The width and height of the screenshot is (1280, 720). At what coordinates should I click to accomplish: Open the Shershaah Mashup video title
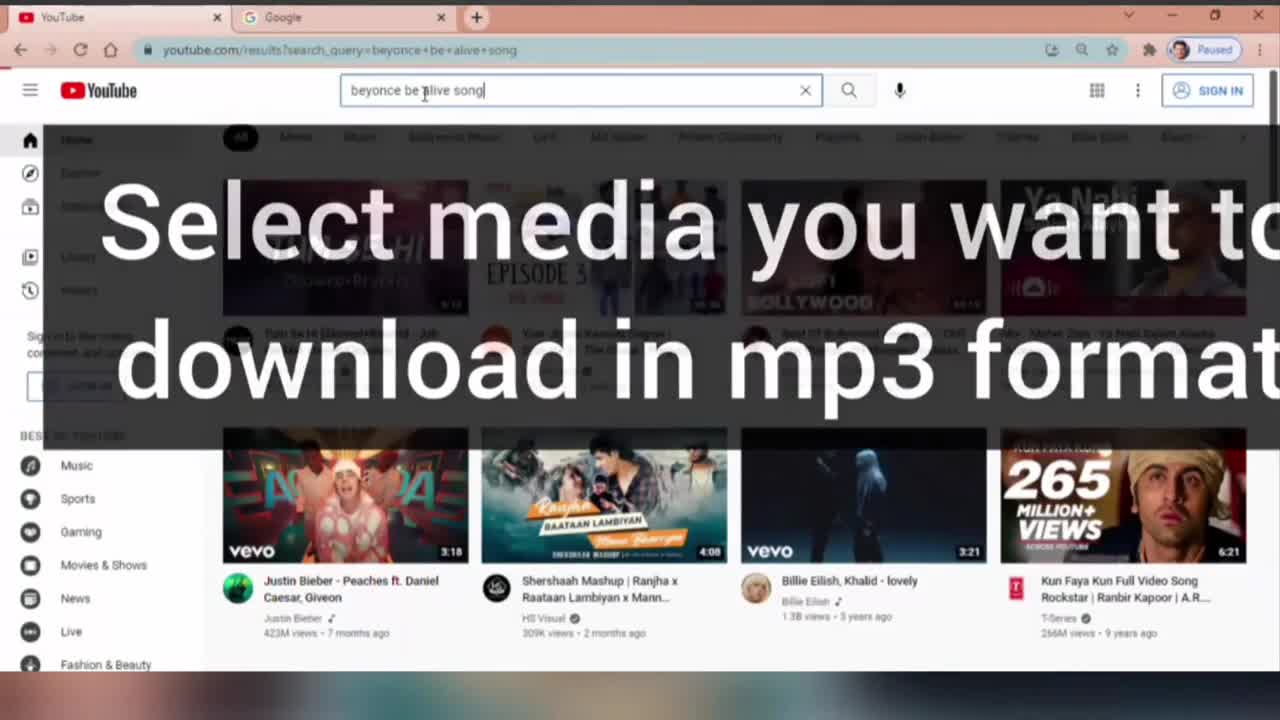tap(600, 589)
